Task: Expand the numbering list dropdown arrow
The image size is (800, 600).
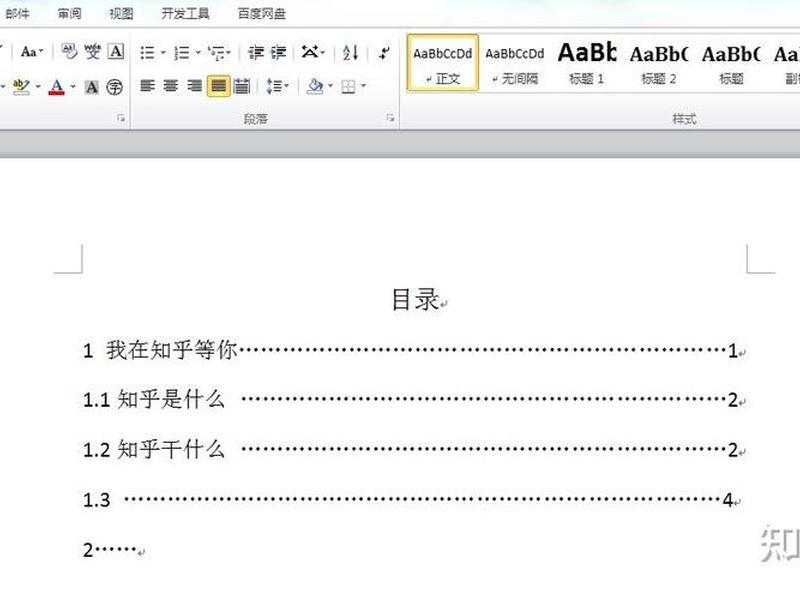Action: tap(197, 52)
